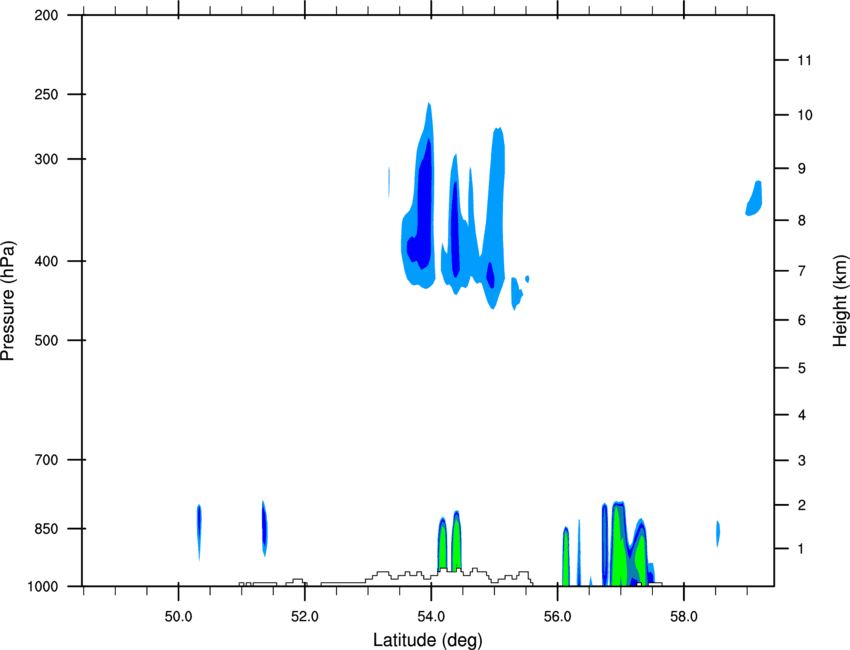Select the 200 pressure tick label
Image resolution: width=850 pixels, height=650 pixels.
coord(46,15)
